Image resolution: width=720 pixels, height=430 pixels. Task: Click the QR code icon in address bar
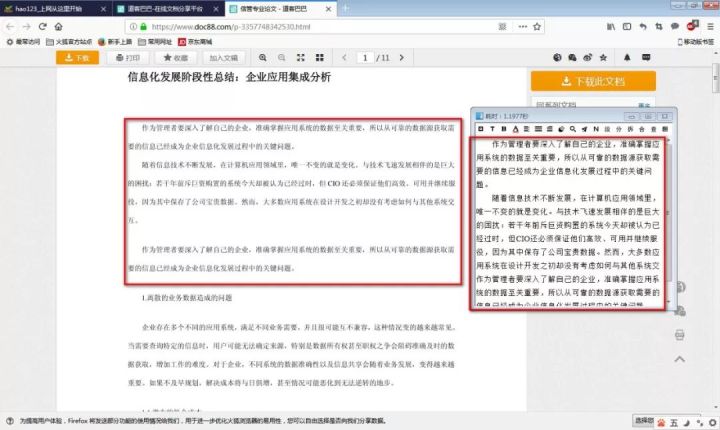502,27
